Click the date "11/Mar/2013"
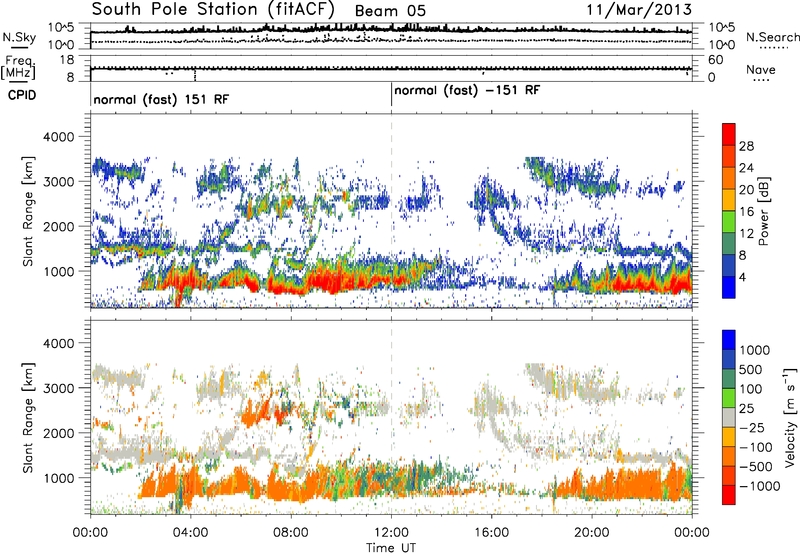The width and height of the screenshot is (800, 554). click(639, 9)
